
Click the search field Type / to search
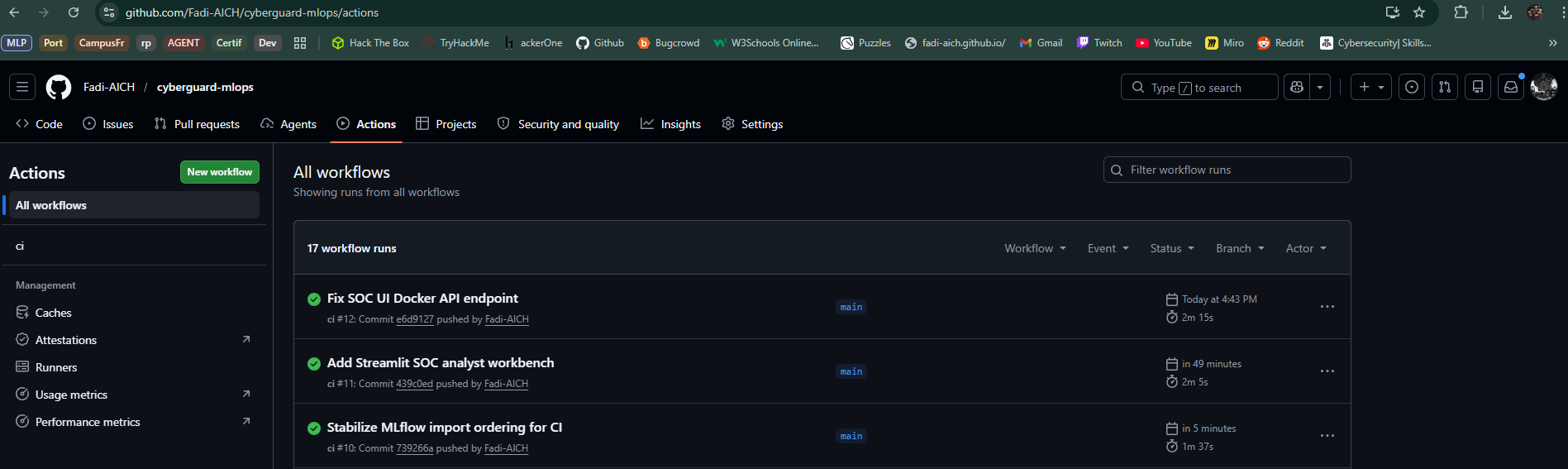tap(1199, 87)
